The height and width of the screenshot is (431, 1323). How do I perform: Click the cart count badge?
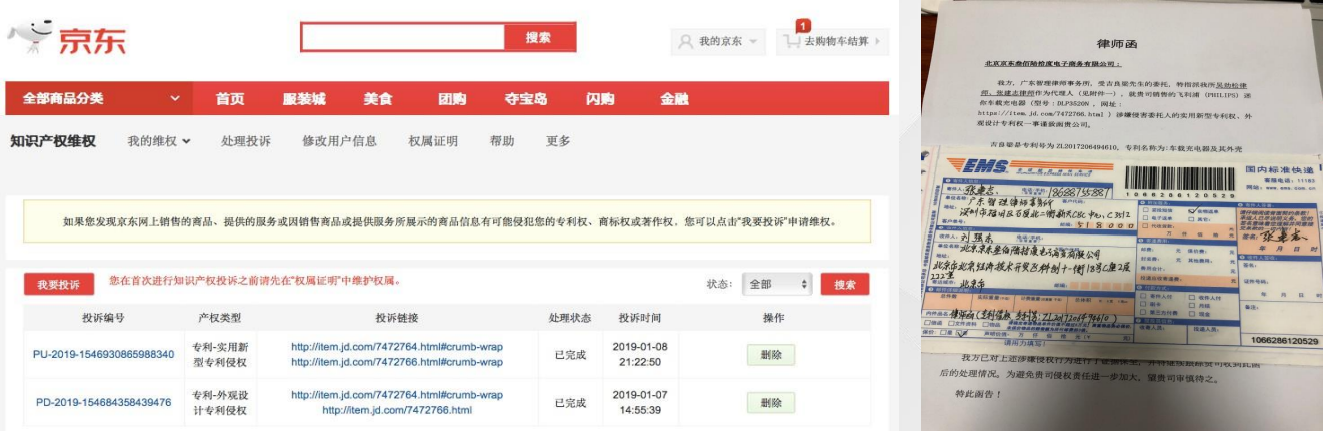[x=802, y=24]
